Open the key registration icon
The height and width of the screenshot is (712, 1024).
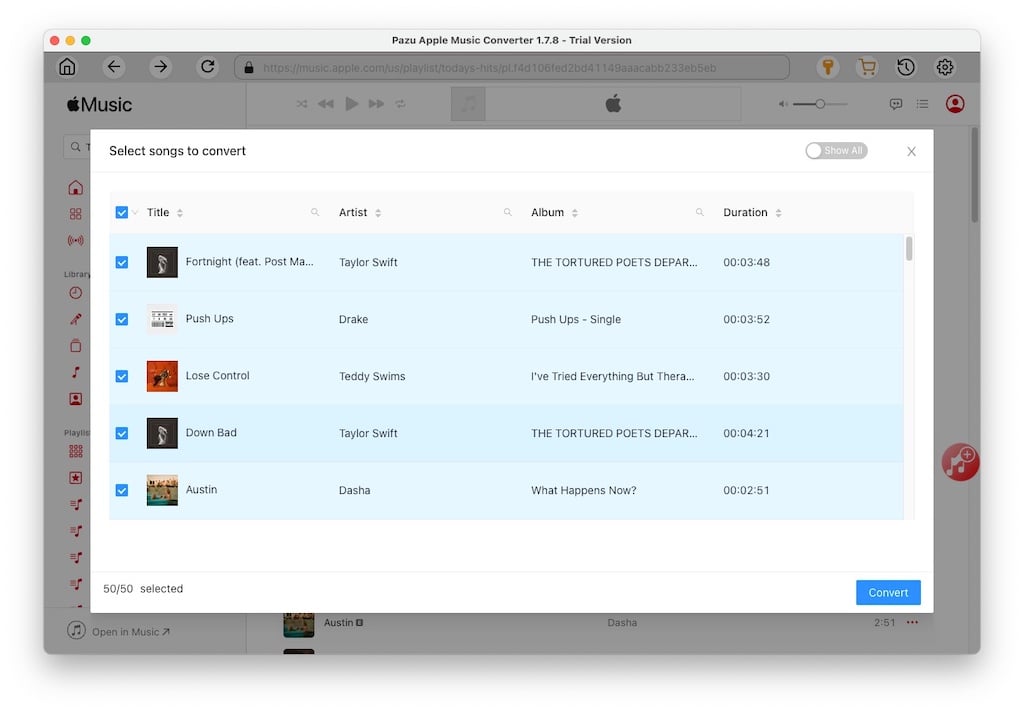pyautogui.click(x=828, y=67)
